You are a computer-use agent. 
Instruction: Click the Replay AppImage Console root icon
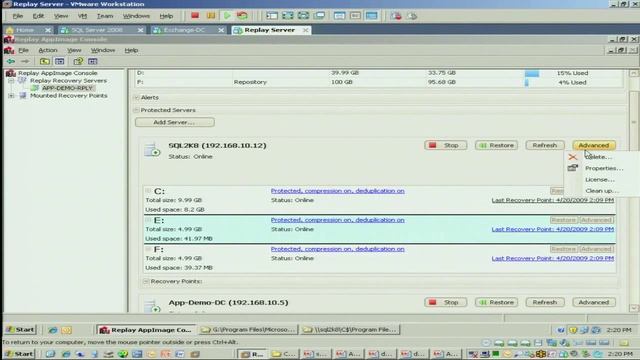(x=11, y=73)
